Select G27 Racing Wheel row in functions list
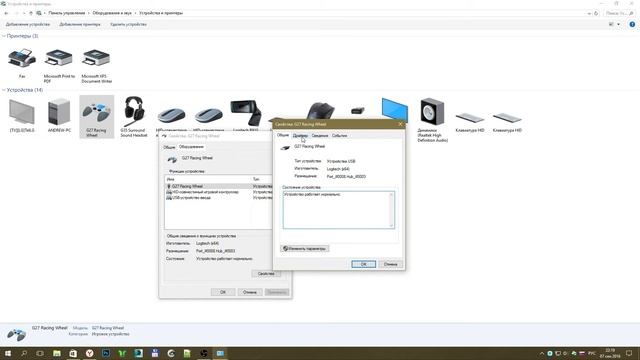The image size is (640, 360). 219,186
